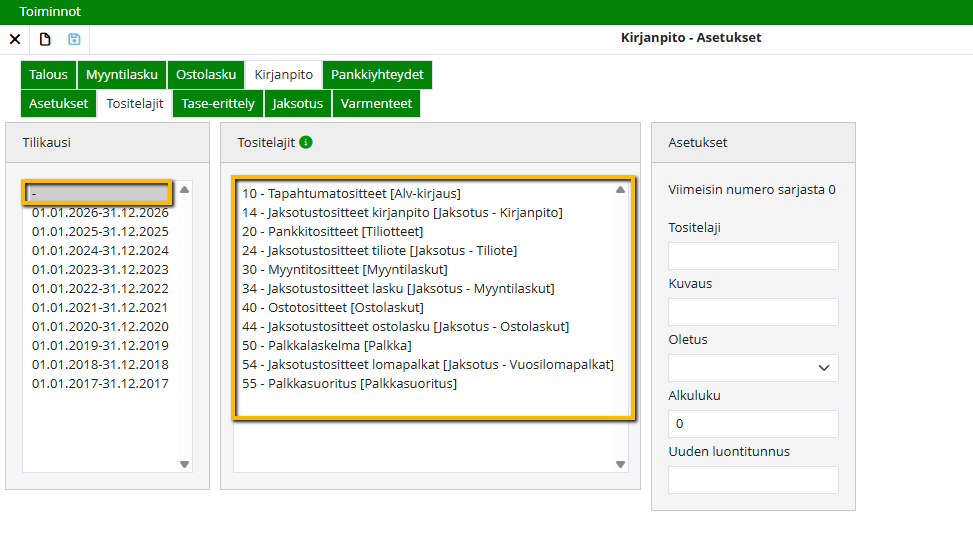The height and width of the screenshot is (548, 973).
Task: Click the Tositelaji input field
Action: (753, 256)
